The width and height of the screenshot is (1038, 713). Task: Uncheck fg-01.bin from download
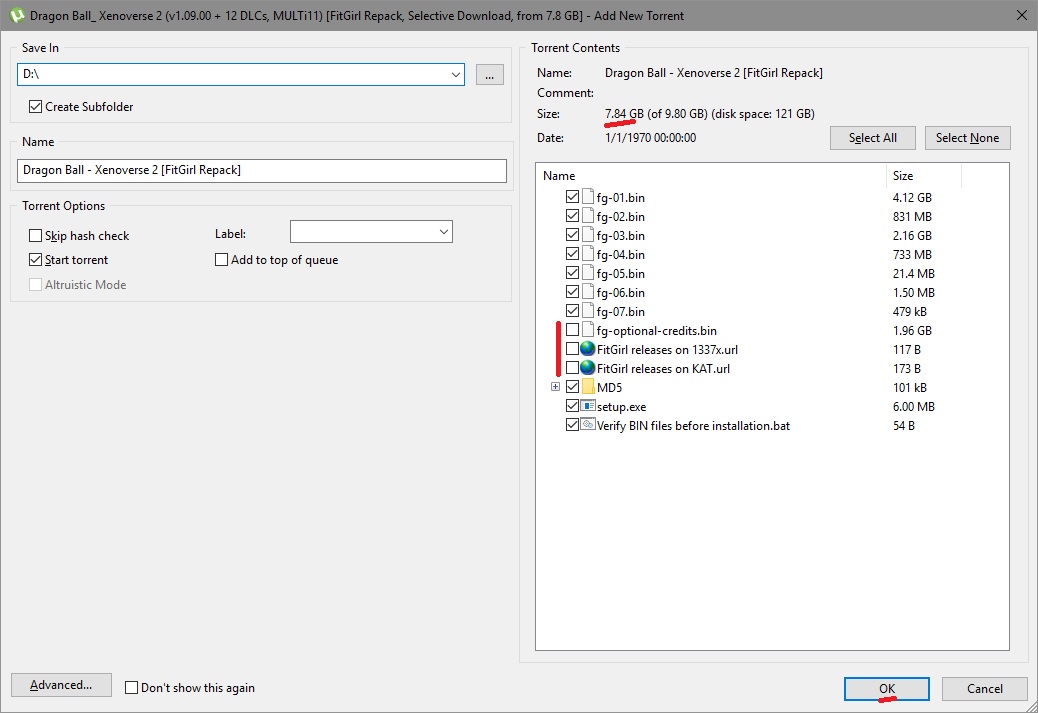click(573, 197)
